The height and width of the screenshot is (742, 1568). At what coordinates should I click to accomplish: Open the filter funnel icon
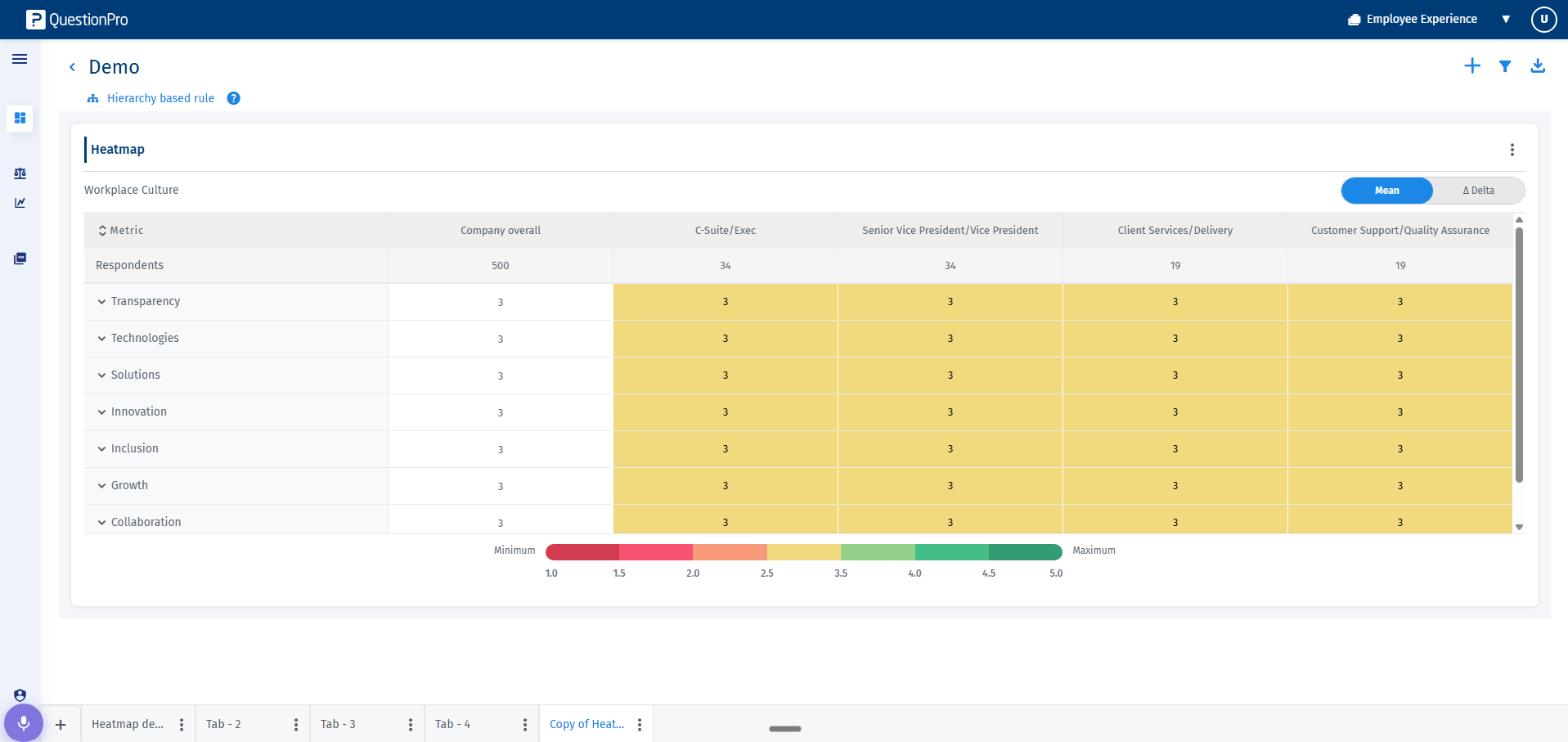click(x=1504, y=66)
